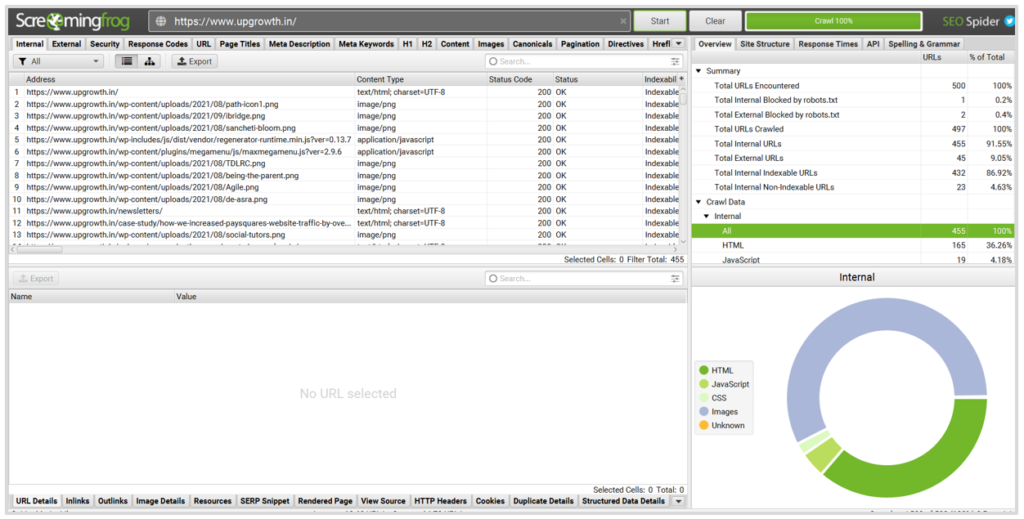Image resolution: width=1024 pixels, height=519 pixels.
Task: Open the Directives tab
Action: click(x=626, y=44)
